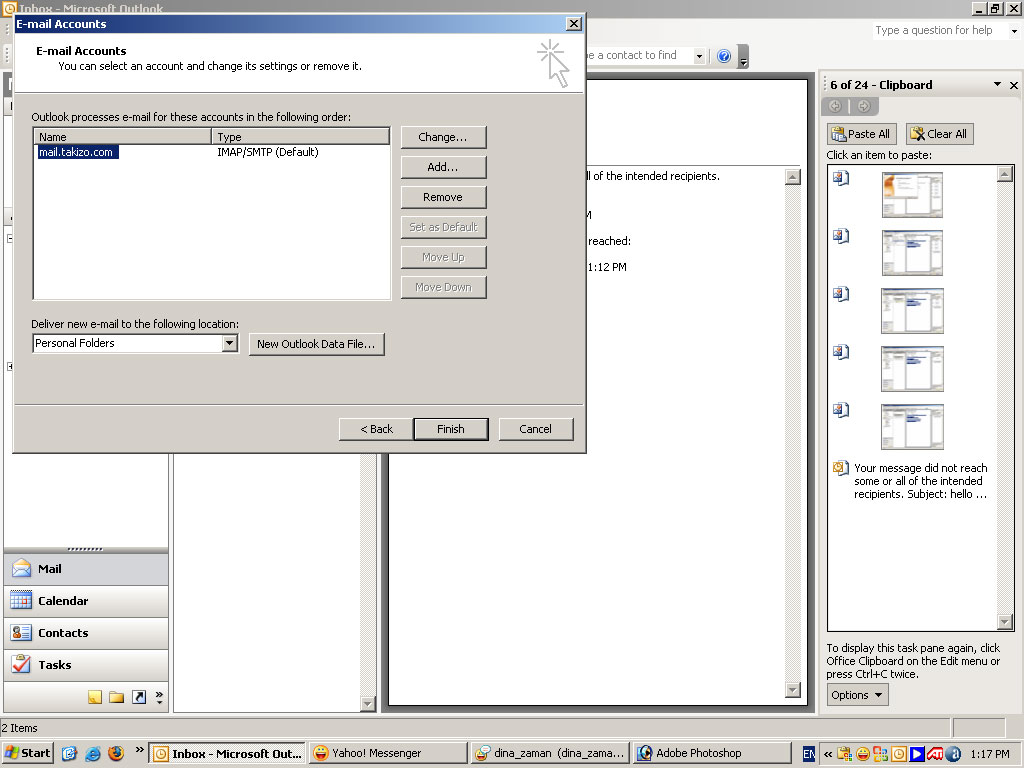Click the Change... button
The height and width of the screenshot is (768, 1024).
443,137
